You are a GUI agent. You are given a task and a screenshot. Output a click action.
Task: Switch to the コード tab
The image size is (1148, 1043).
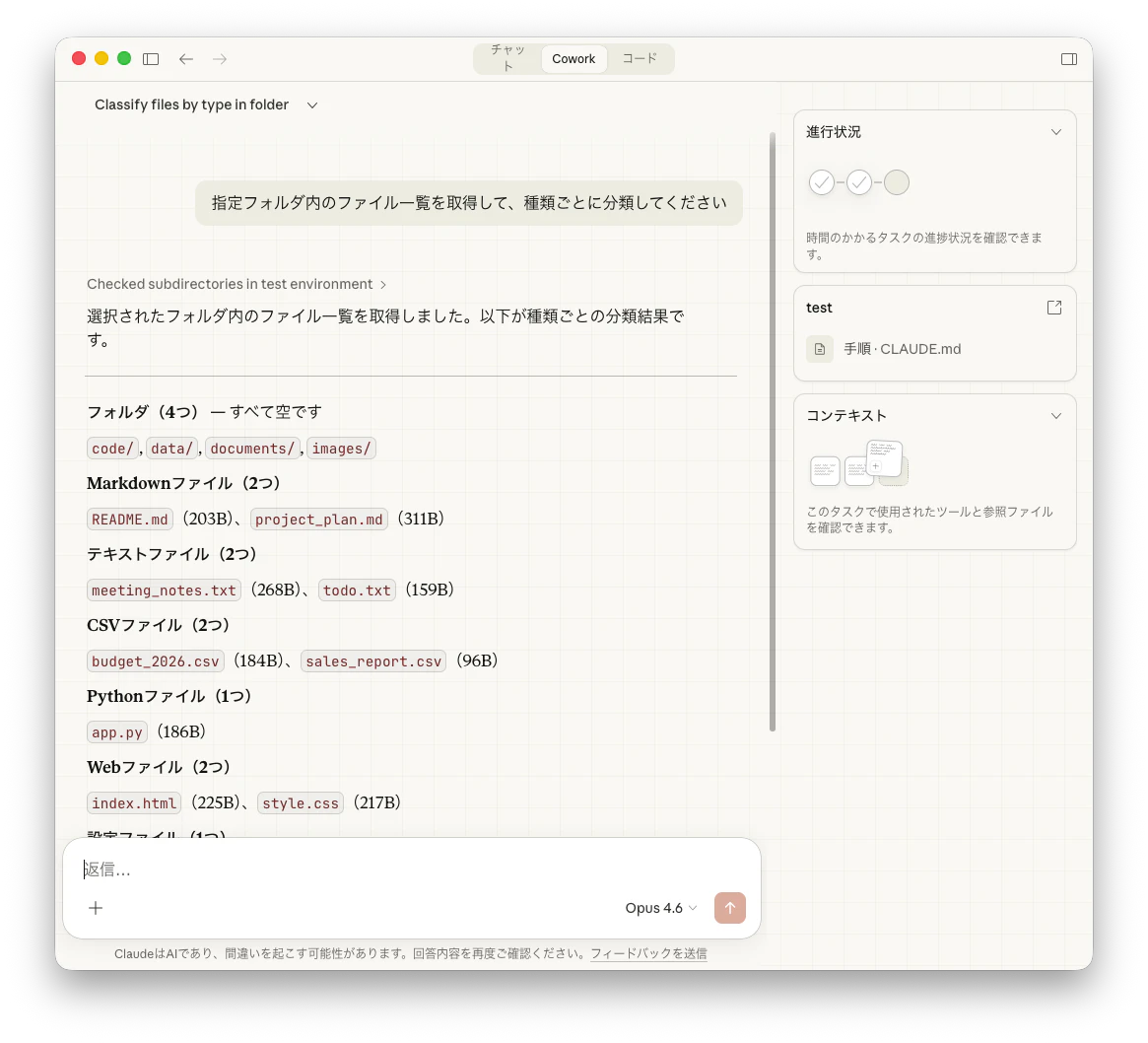click(x=640, y=58)
